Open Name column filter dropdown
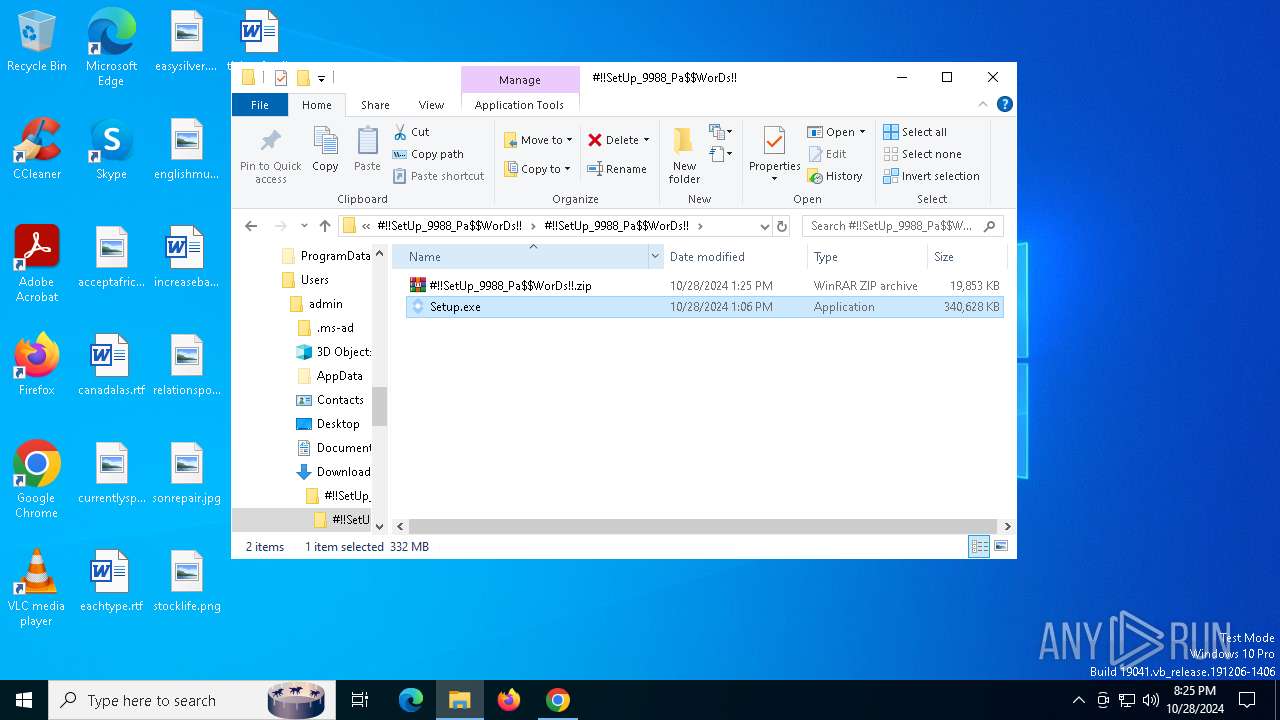 tap(656, 257)
